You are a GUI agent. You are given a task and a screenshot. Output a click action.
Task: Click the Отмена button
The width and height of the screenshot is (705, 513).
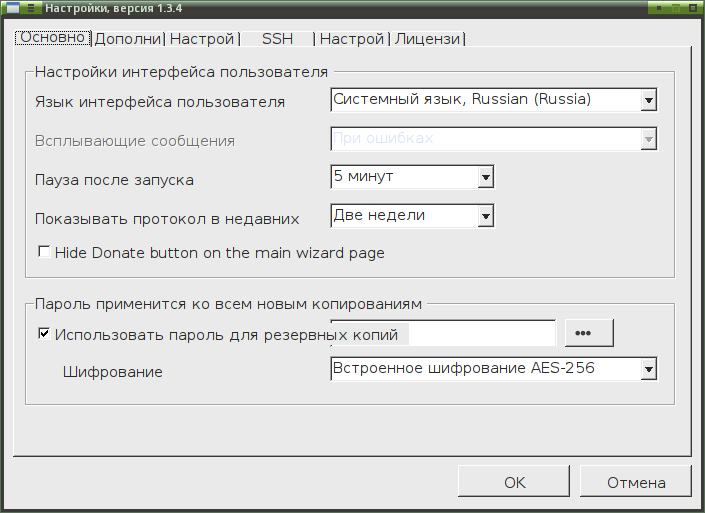(636, 482)
